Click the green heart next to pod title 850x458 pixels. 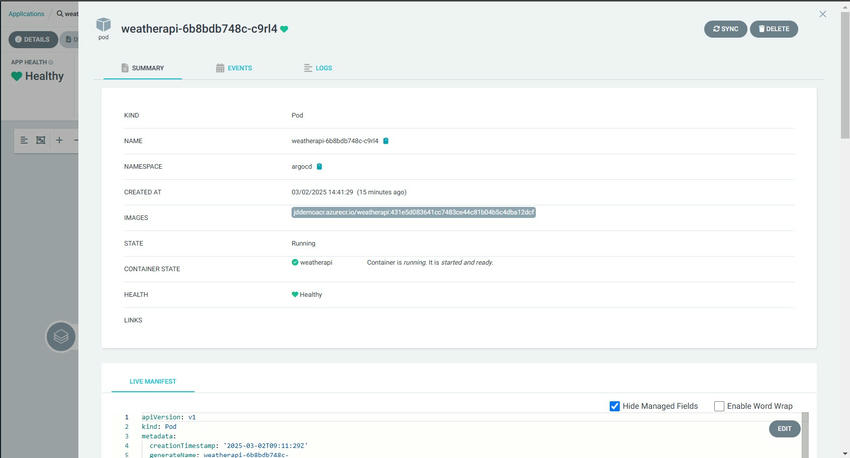(x=284, y=29)
